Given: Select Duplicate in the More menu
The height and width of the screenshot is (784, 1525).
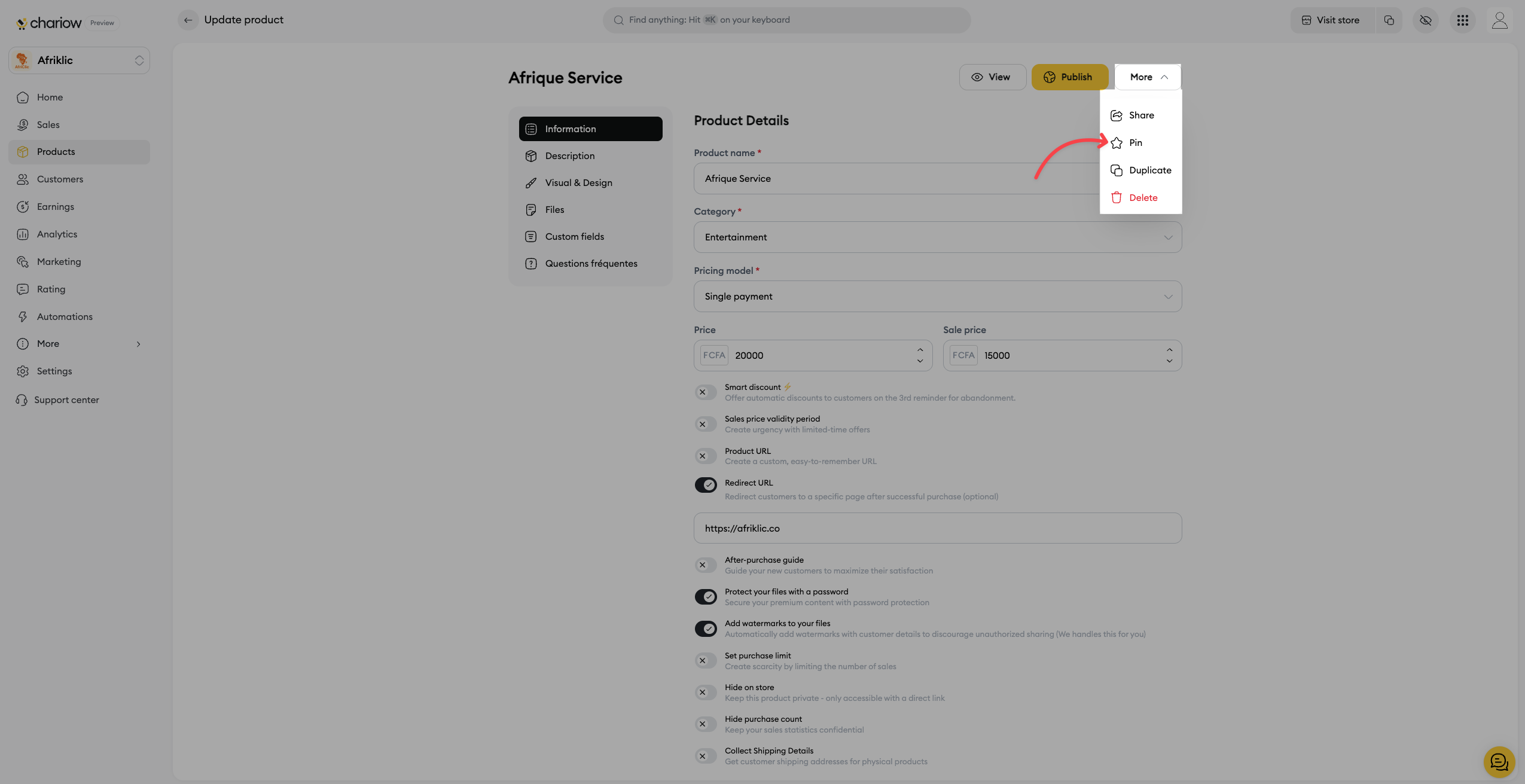Looking at the screenshot, I should 1149,170.
